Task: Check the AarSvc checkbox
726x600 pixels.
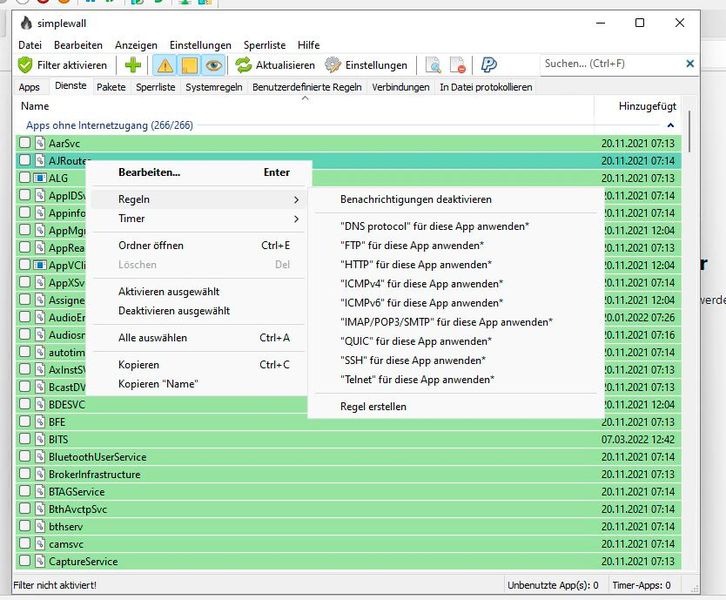Action: [x=25, y=143]
